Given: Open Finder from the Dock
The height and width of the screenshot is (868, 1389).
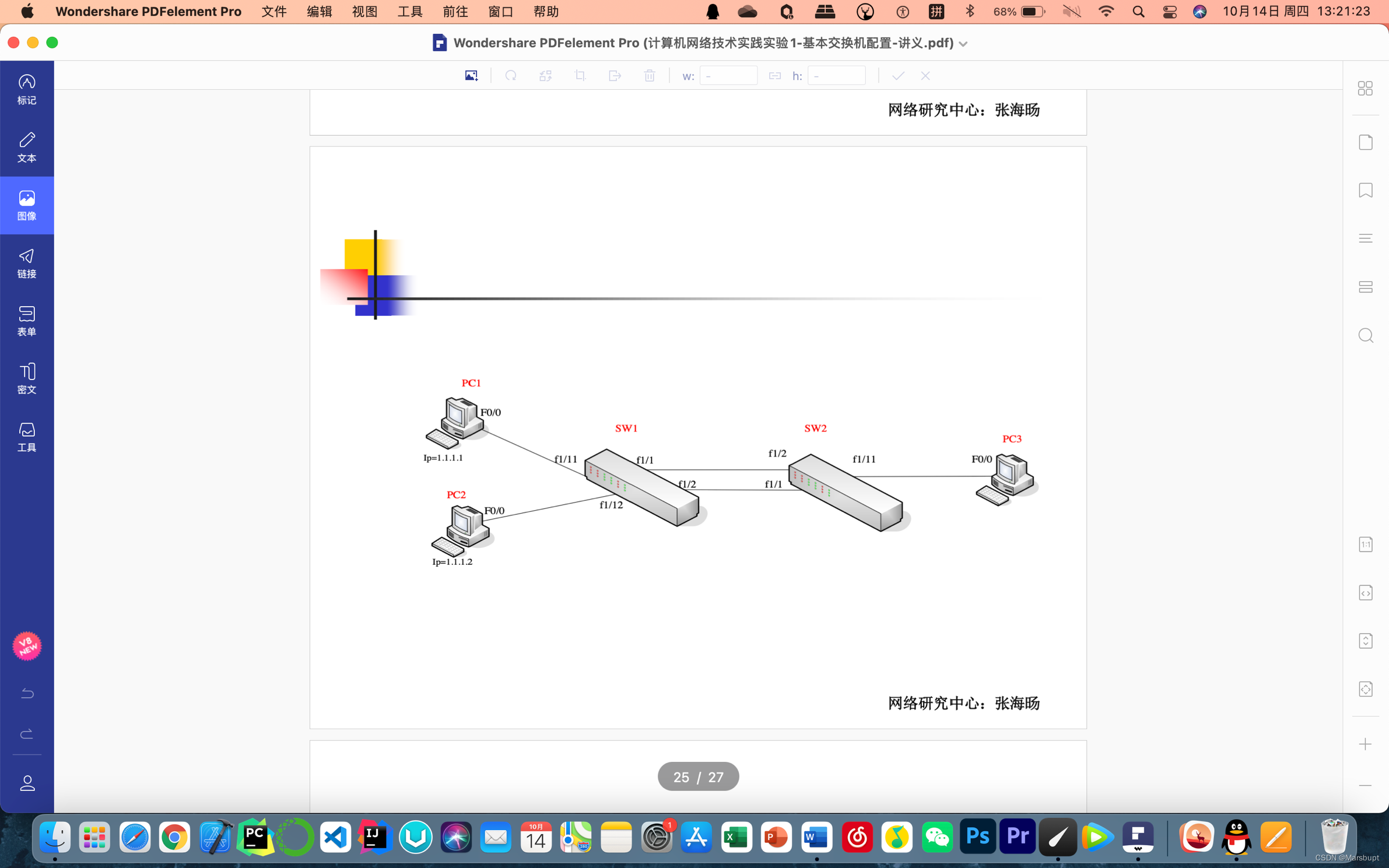Looking at the screenshot, I should 55,837.
